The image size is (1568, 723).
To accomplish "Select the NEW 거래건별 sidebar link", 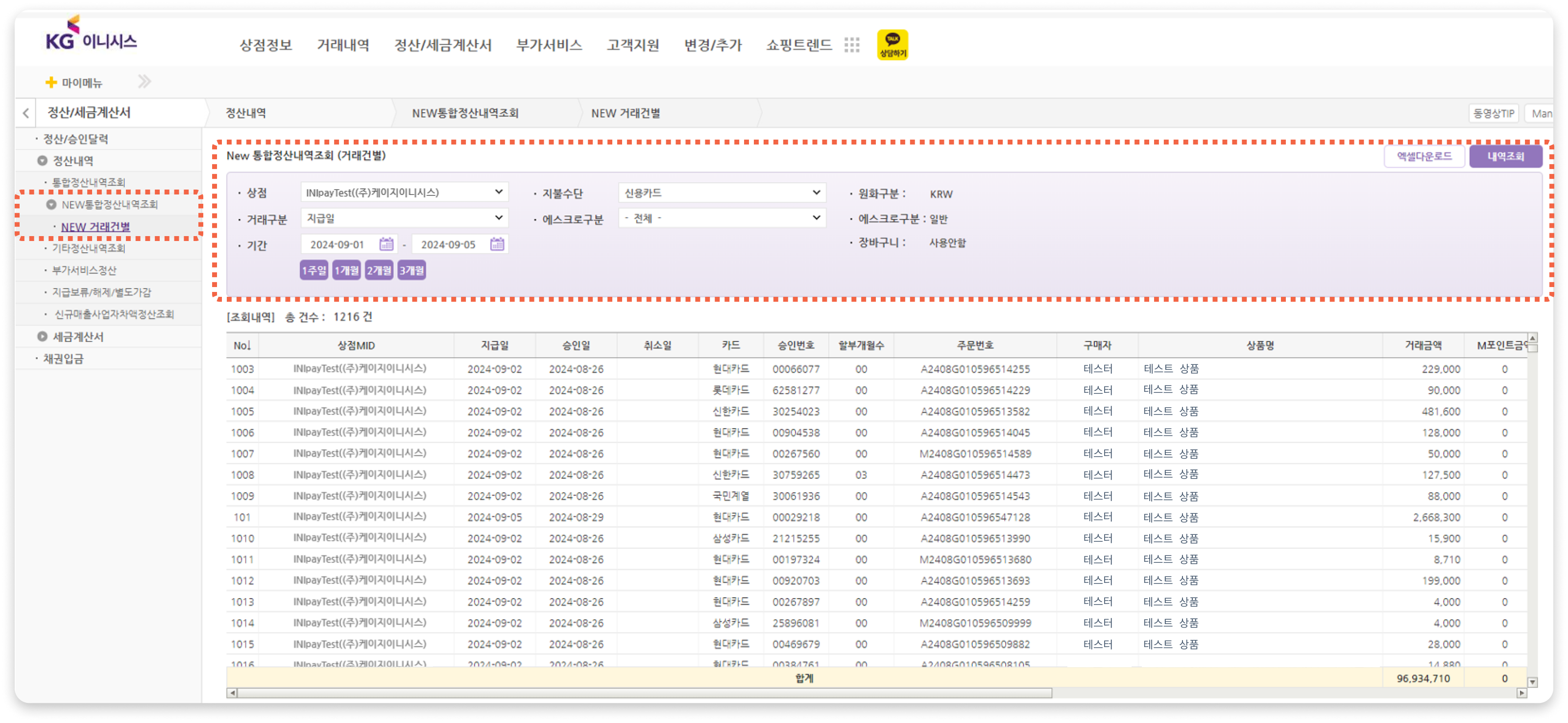I will [x=95, y=226].
